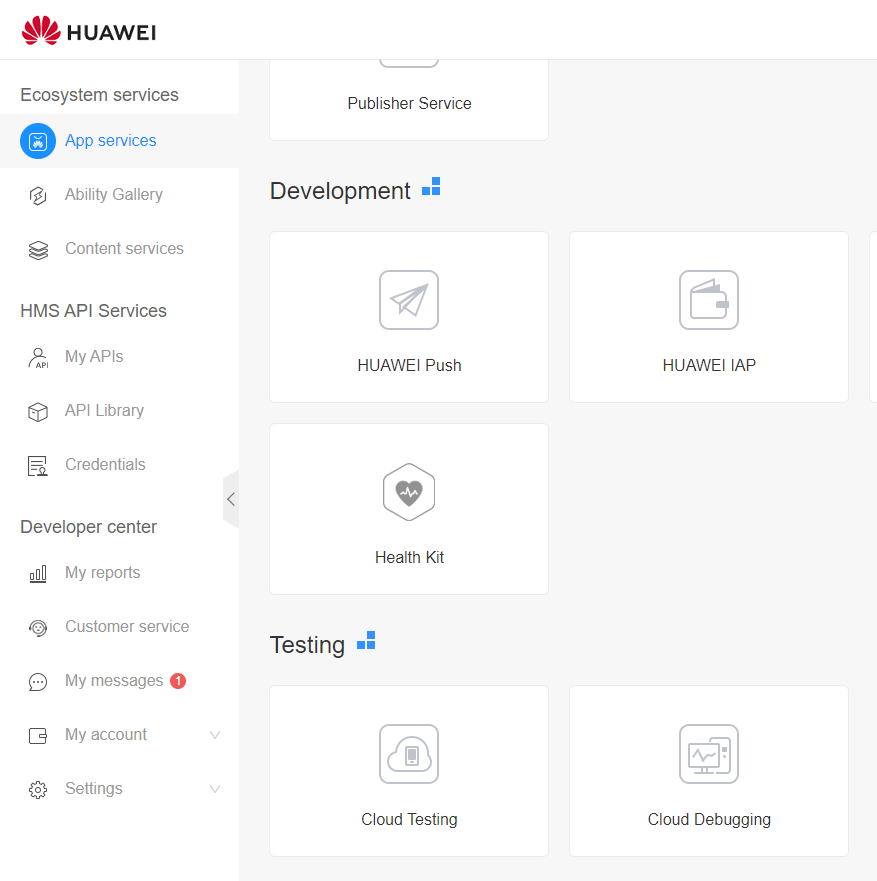This screenshot has width=877, height=881.
Task: Open the App services menu label
Action: point(111,140)
